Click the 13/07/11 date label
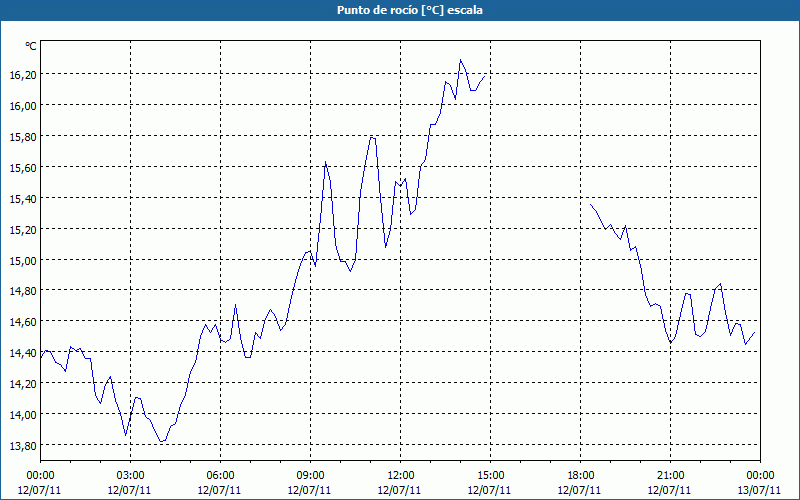800x500 pixels. [759, 490]
